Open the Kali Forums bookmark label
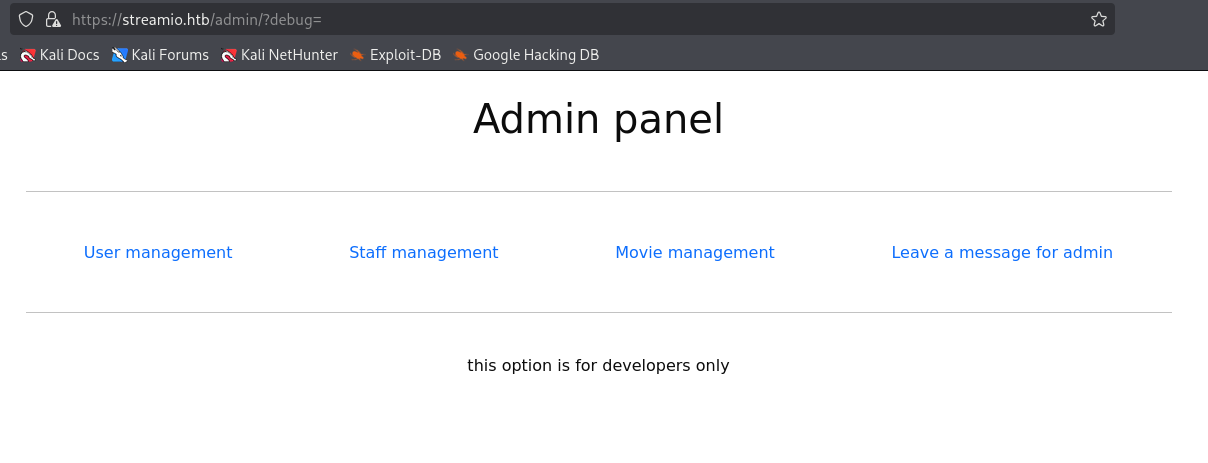Viewport: 1208px width, 463px height. coord(171,55)
